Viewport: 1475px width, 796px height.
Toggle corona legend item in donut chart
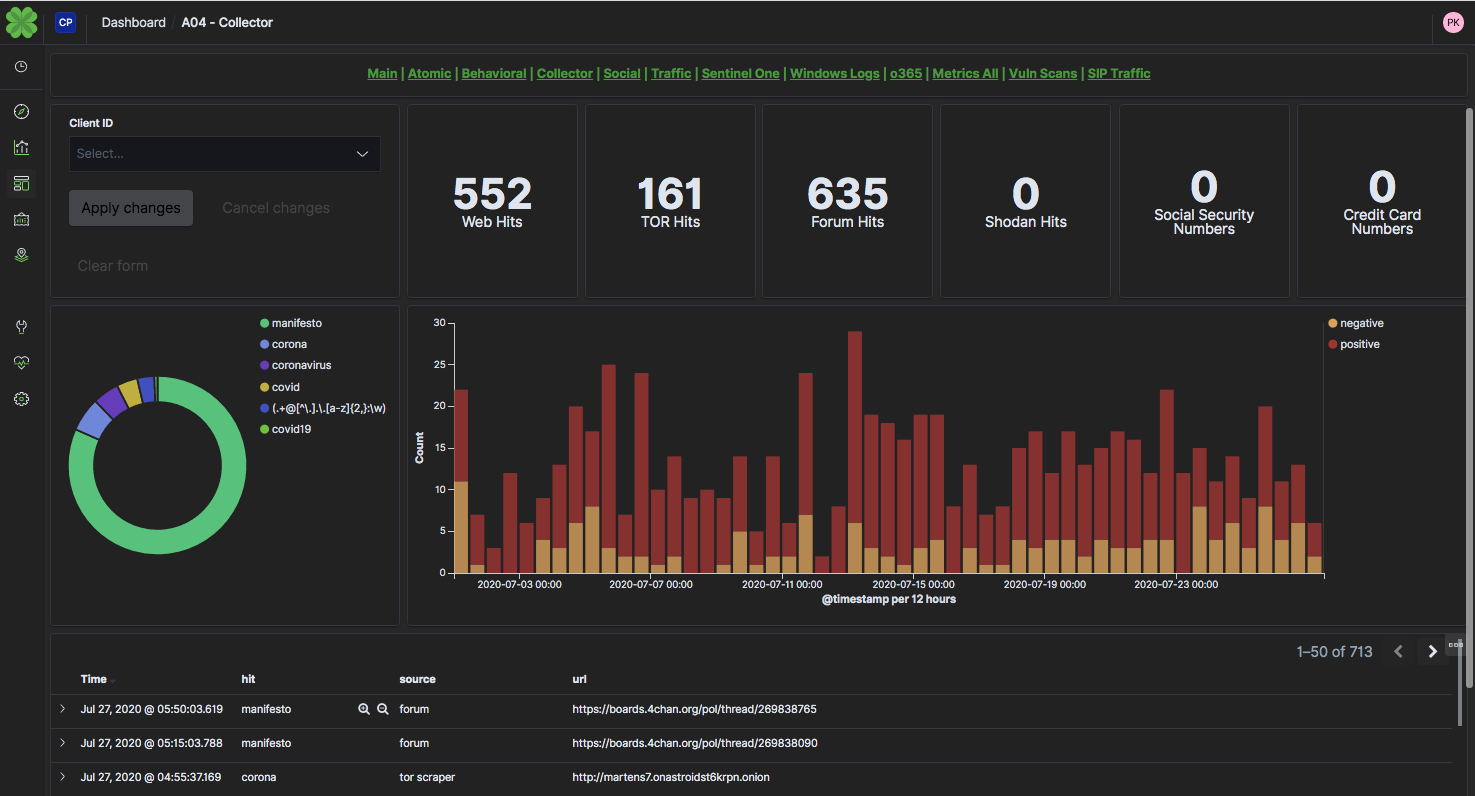click(x=283, y=344)
